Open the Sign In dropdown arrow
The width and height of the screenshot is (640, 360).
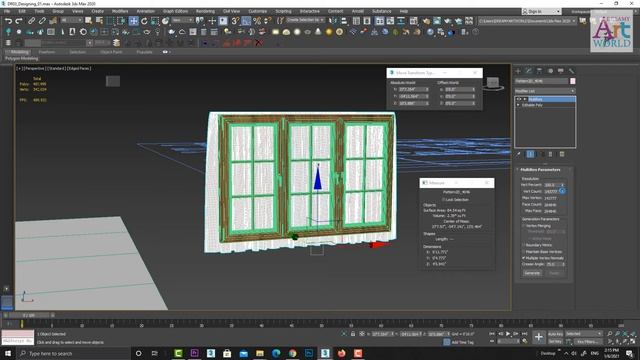558,11
